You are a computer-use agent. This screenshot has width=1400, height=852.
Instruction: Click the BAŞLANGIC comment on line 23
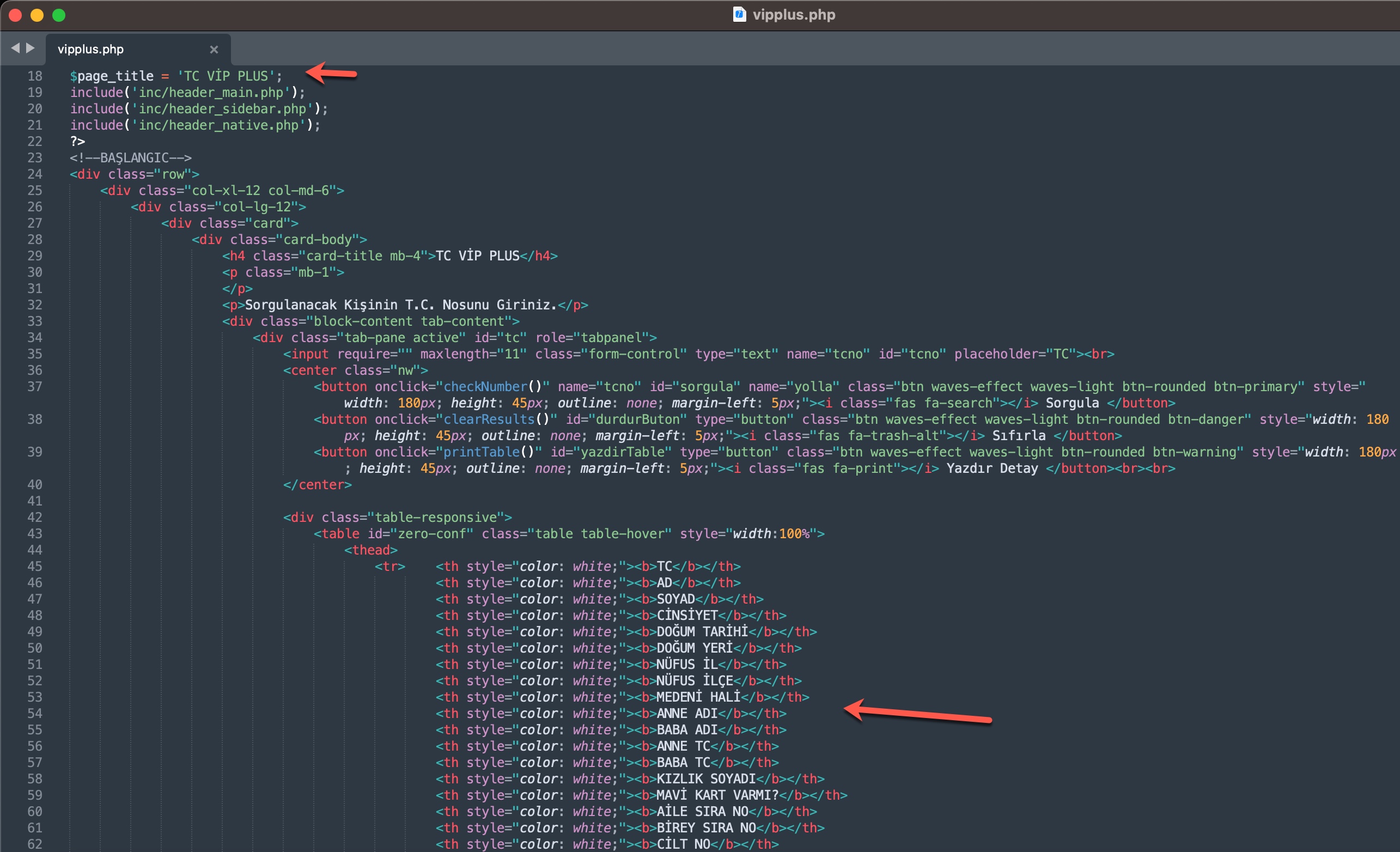click(x=131, y=158)
